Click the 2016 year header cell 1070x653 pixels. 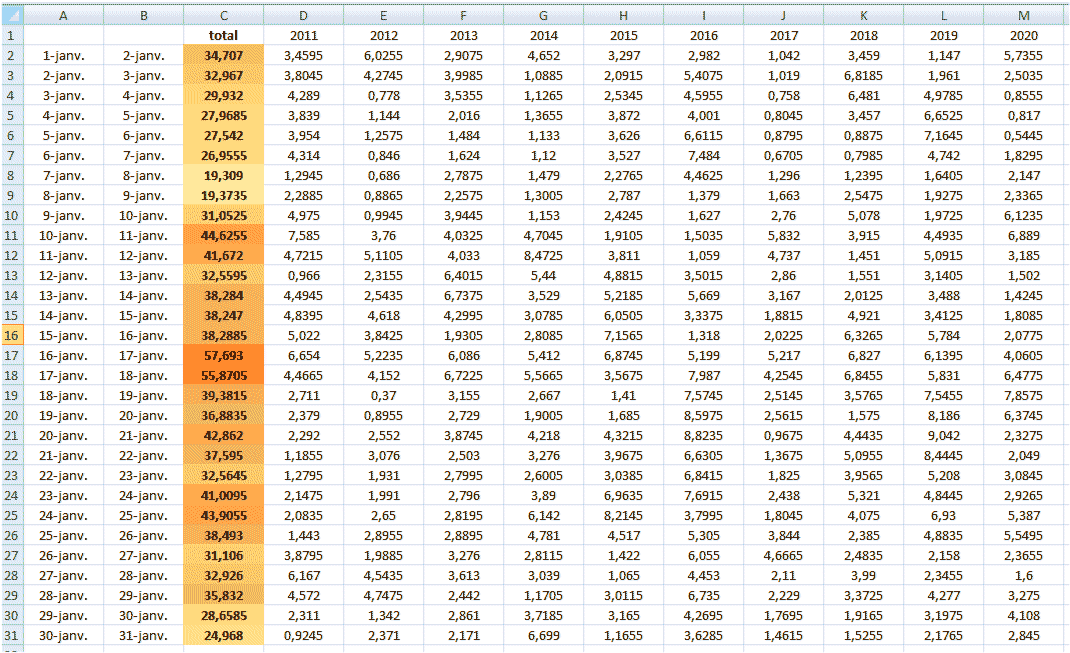704,35
